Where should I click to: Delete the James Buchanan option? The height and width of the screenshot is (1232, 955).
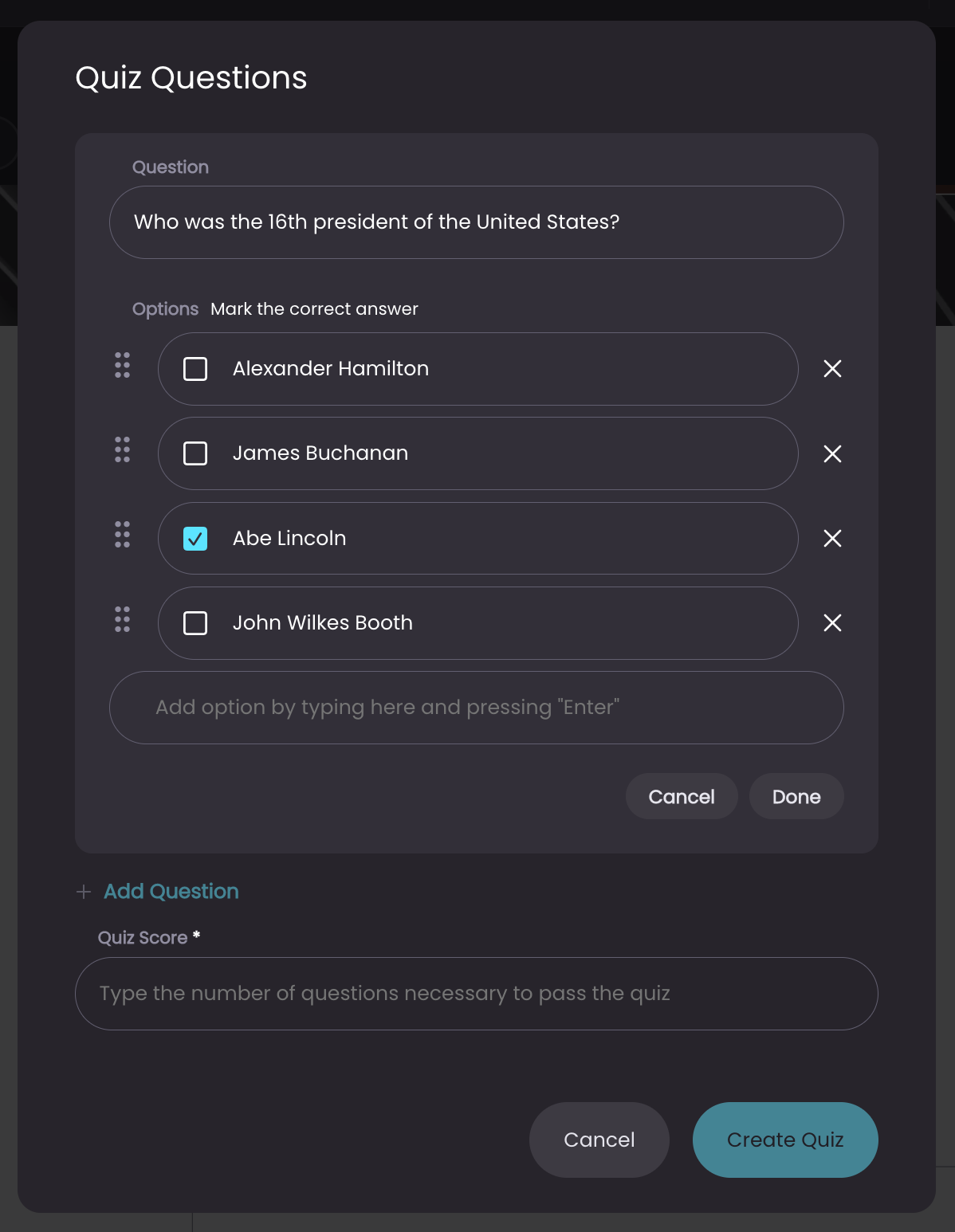coord(832,453)
